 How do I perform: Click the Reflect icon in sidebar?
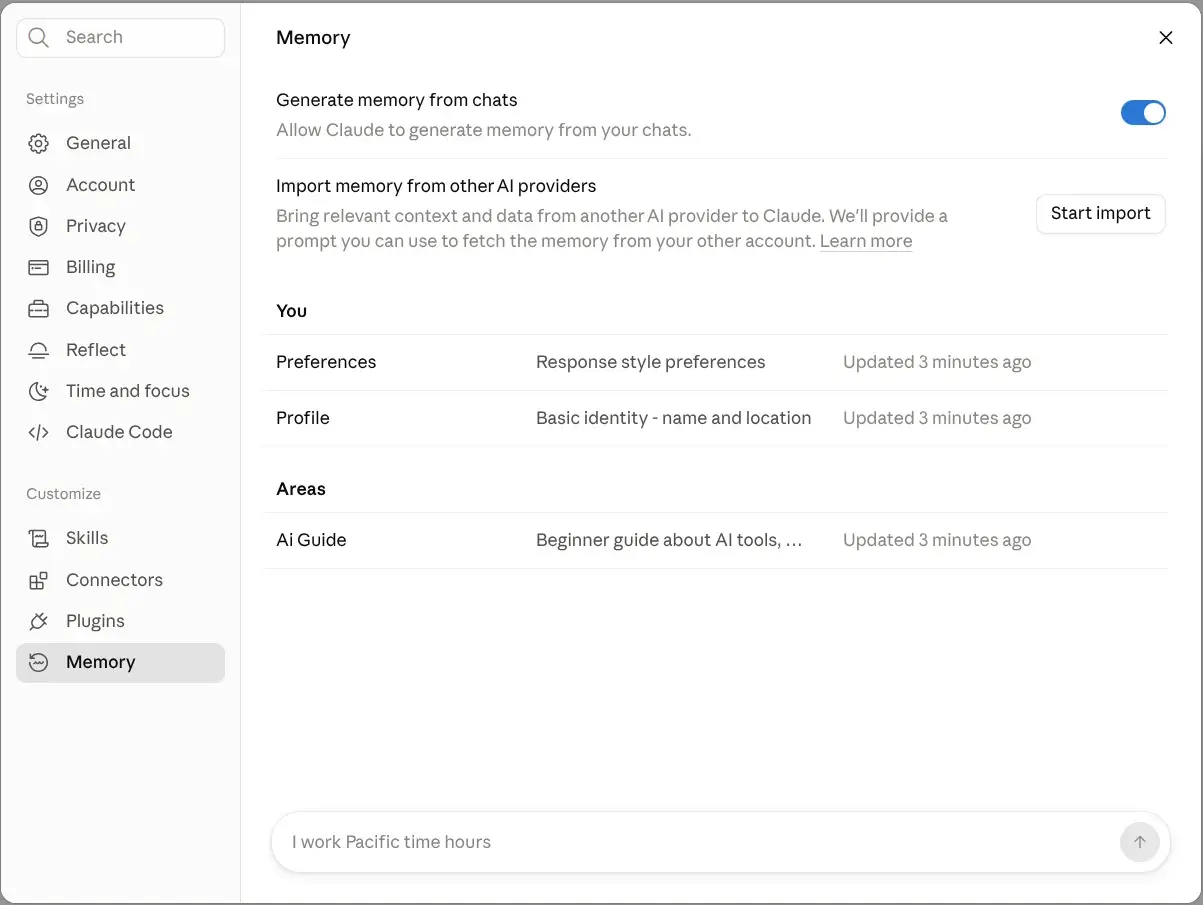[x=38, y=350]
